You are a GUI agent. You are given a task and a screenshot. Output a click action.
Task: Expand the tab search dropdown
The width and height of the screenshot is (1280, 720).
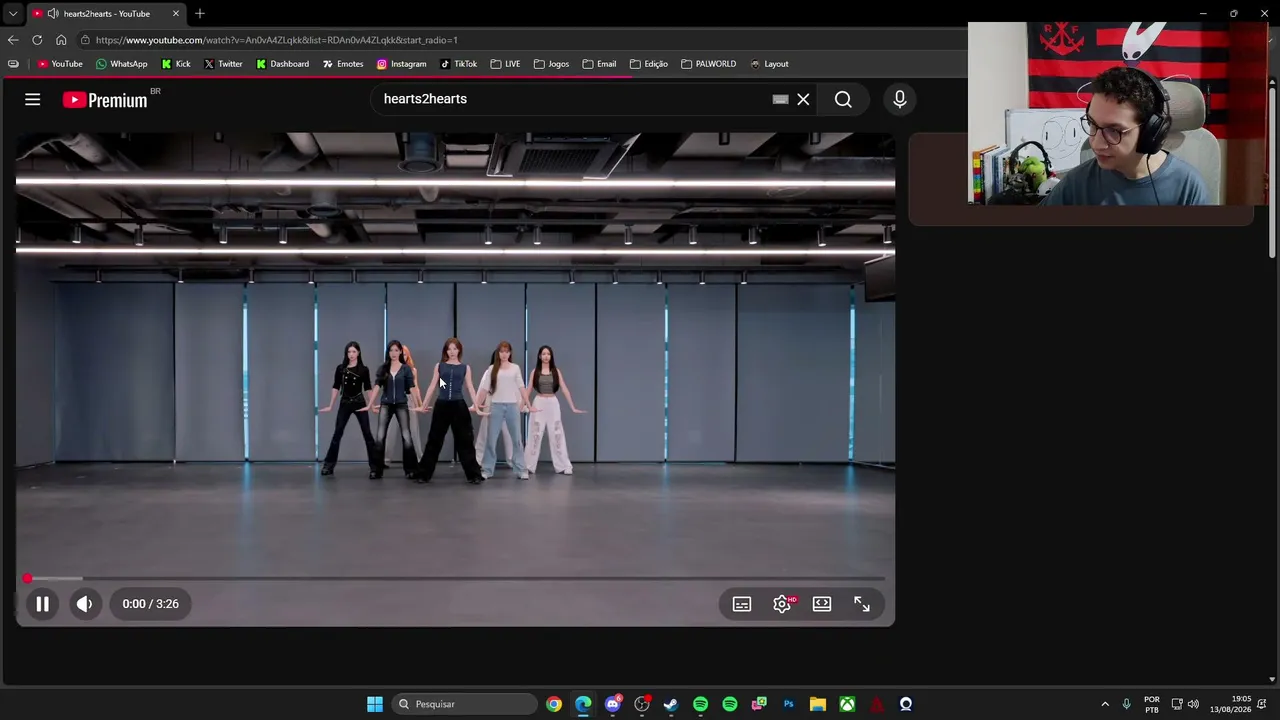pyautogui.click(x=13, y=14)
